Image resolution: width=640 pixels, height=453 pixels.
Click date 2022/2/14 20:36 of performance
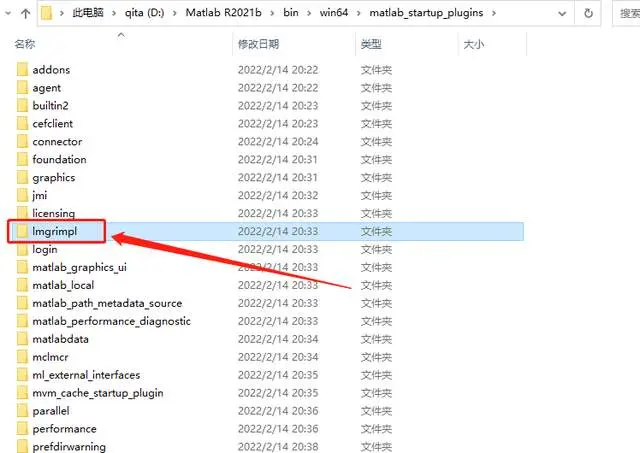[x=278, y=429]
